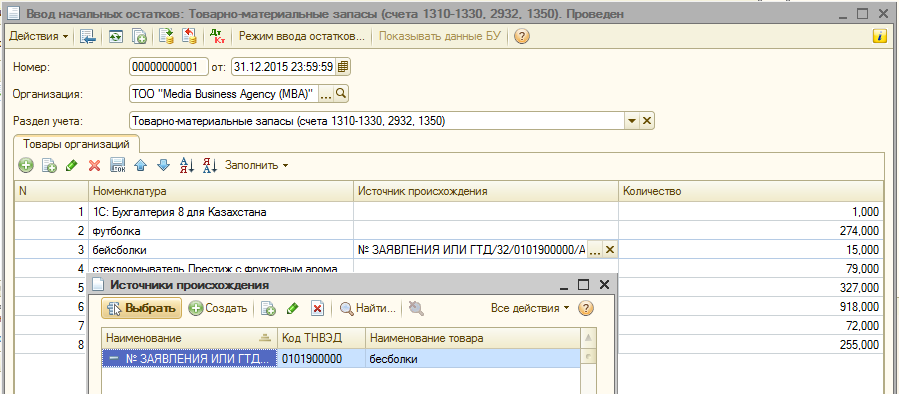Click the 0101900000 code cell
The width and height of the screenshot is (899, 394).
click(x=321, y=359)
